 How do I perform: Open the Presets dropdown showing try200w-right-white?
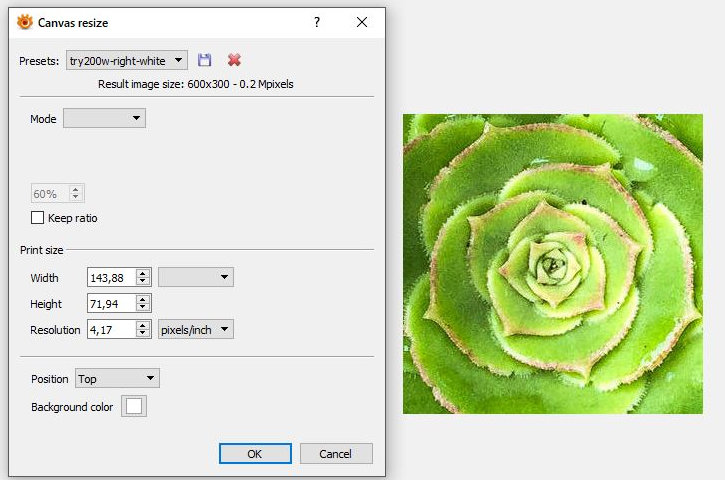[127, 60]
